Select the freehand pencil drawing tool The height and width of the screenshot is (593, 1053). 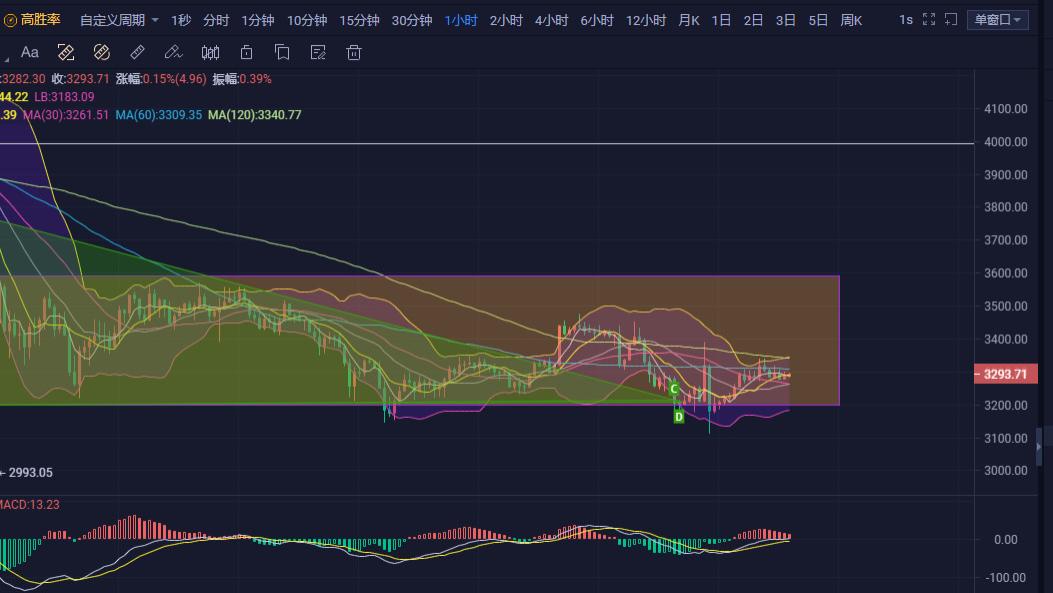173,52
